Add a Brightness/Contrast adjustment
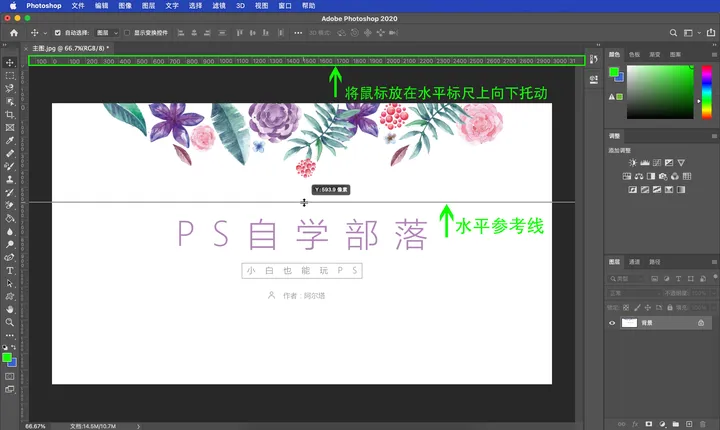Image resolution: width=720 pixels, height=430 pixels. pos(633,163)
